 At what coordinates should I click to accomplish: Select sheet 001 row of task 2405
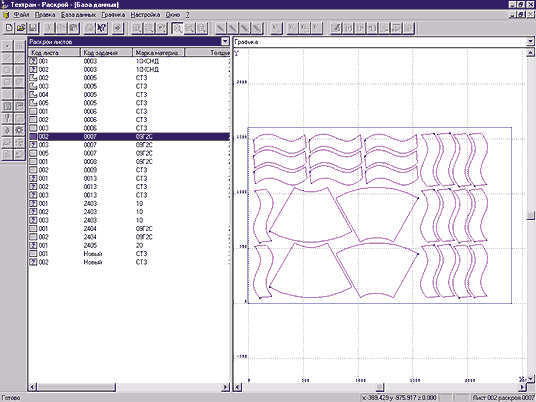[x=129, y=245]
